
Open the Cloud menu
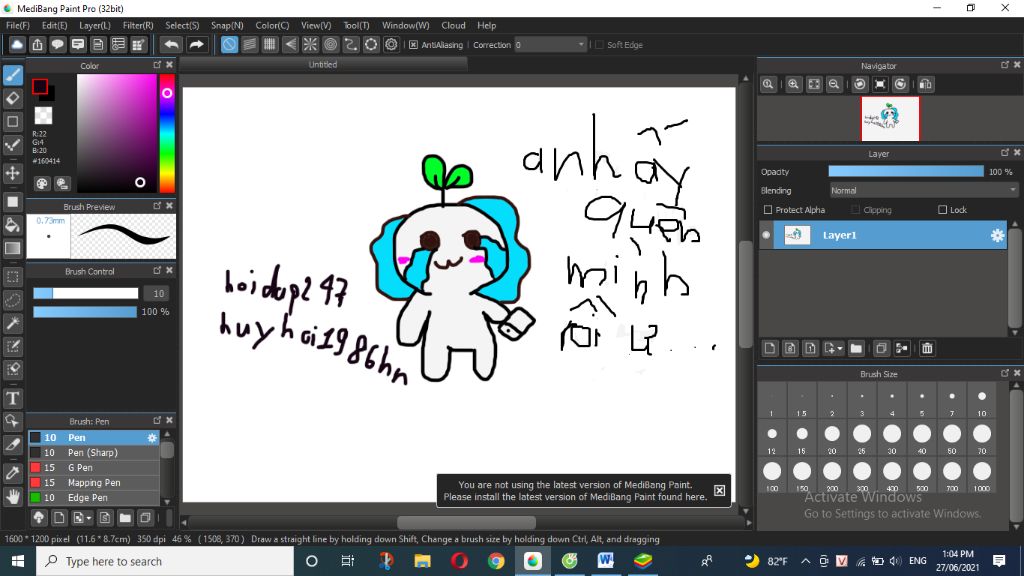(x=453, y=25)
